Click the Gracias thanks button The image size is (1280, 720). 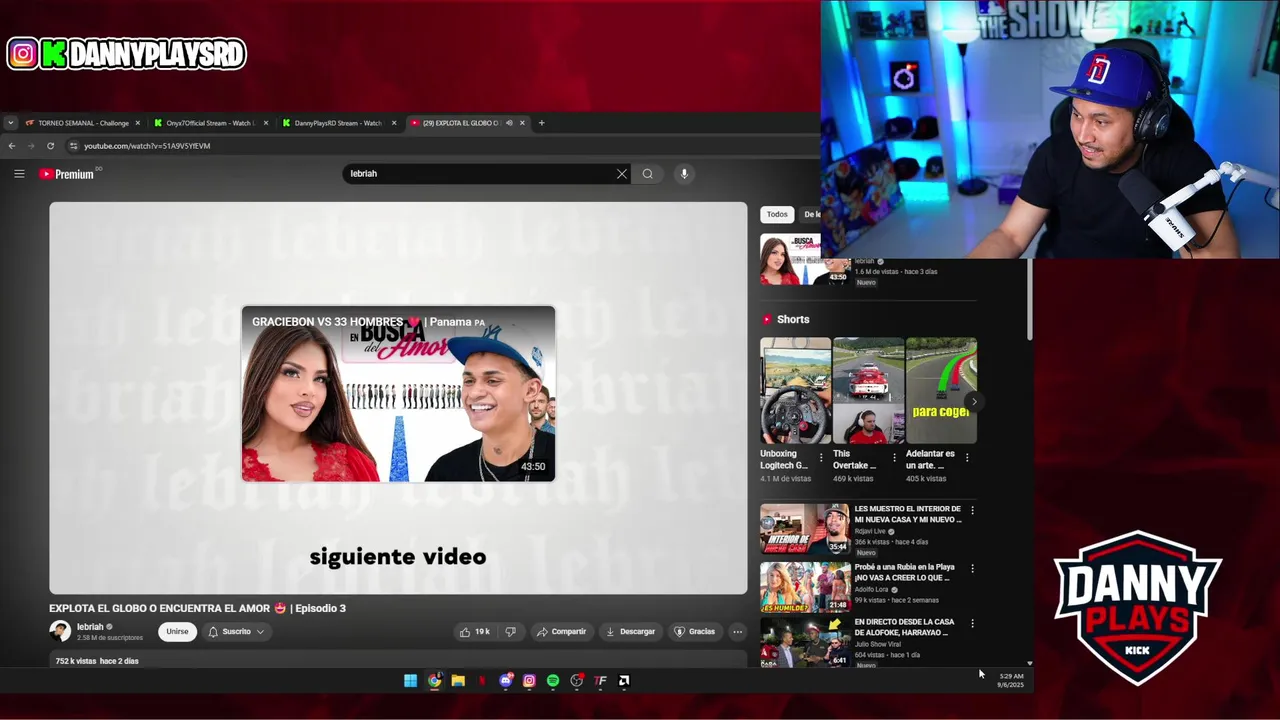pos(695,632)
